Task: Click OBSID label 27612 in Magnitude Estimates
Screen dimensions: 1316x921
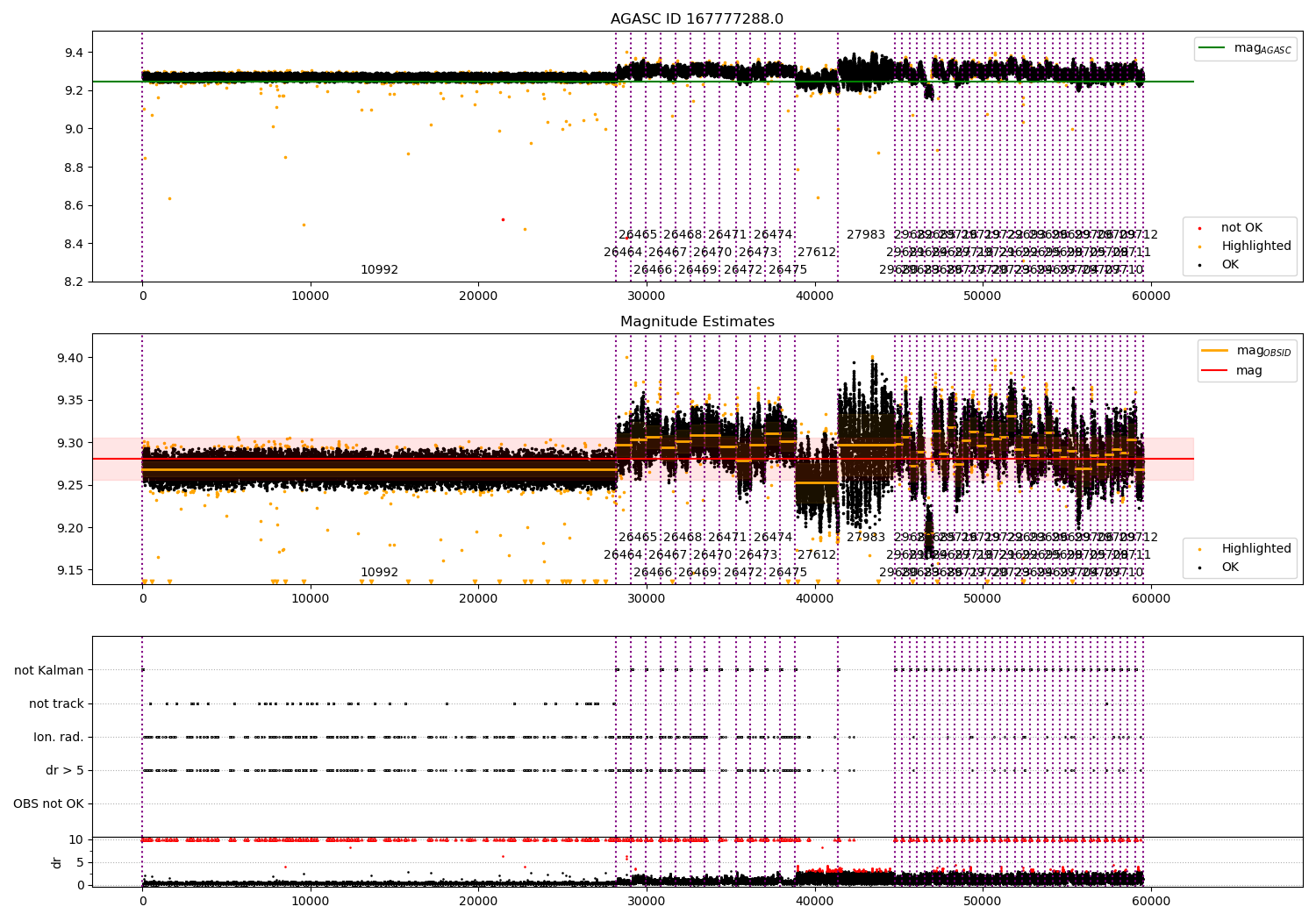Action: pos(817,555)
